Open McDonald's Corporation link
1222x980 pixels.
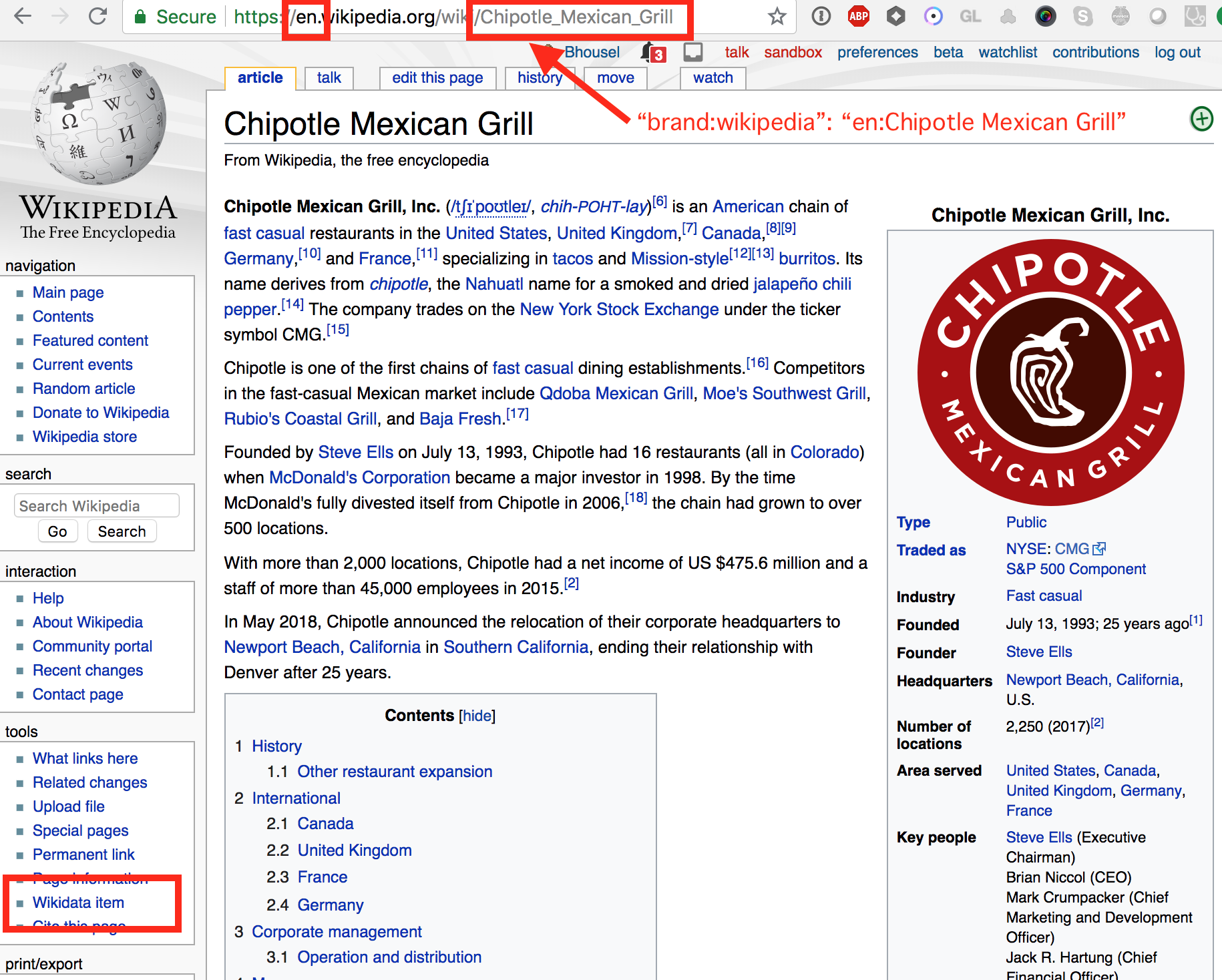click(x=359, y=477)
